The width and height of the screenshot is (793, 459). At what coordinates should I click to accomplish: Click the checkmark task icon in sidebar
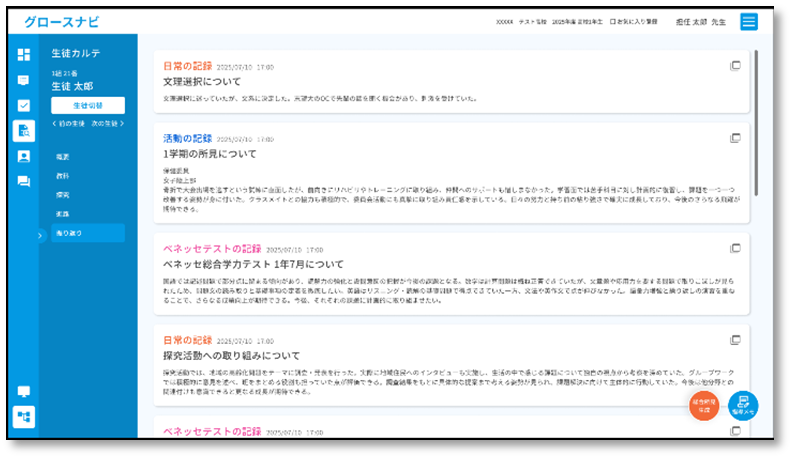24,104
